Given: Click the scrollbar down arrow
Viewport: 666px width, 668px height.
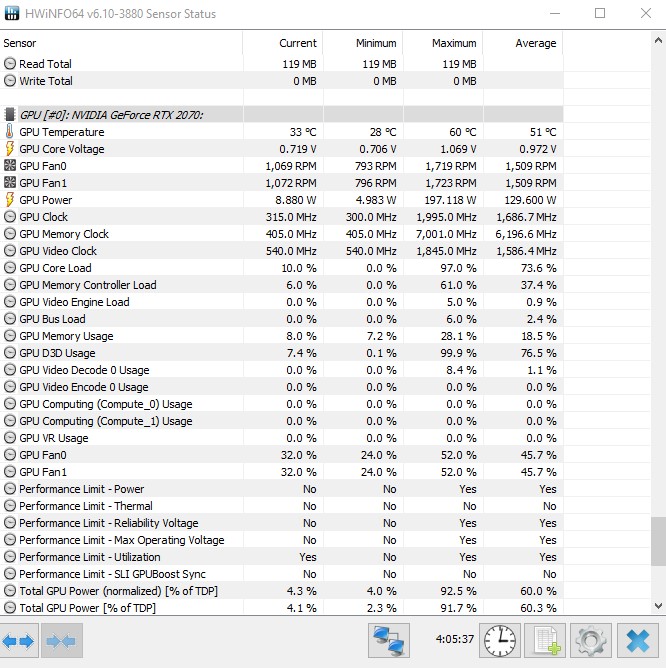Looking at the screenshot, I should [658, 605].
